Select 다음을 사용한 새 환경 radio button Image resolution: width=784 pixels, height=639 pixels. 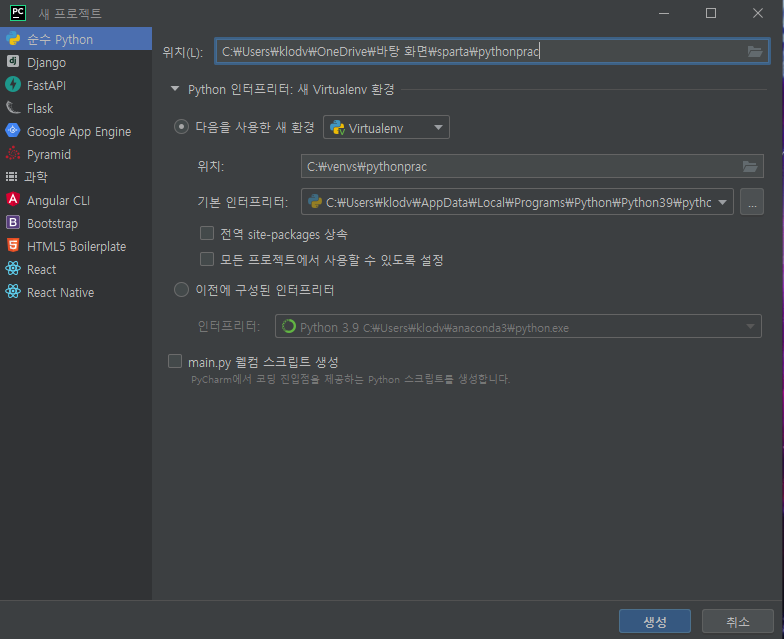click(x=181, y=126)
